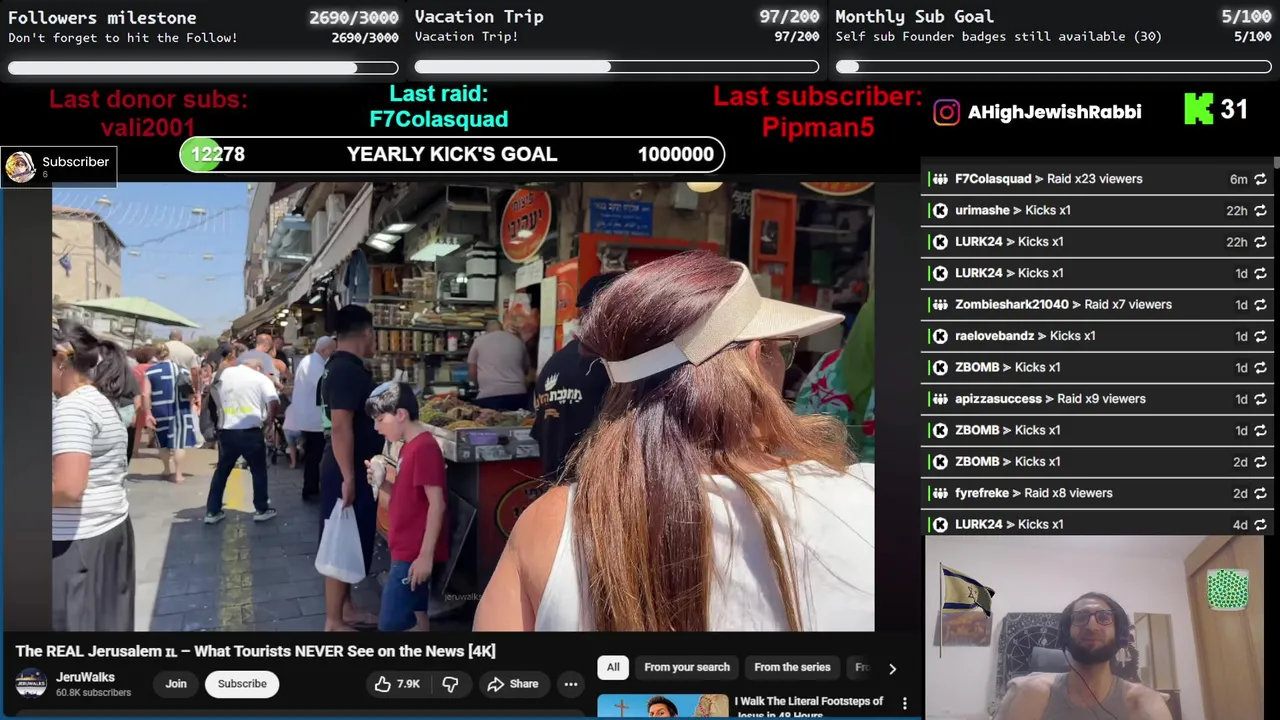This screenshot has width=1280, height=720.
Task: Open options menu for the suggested video
Action: point(905,704)
